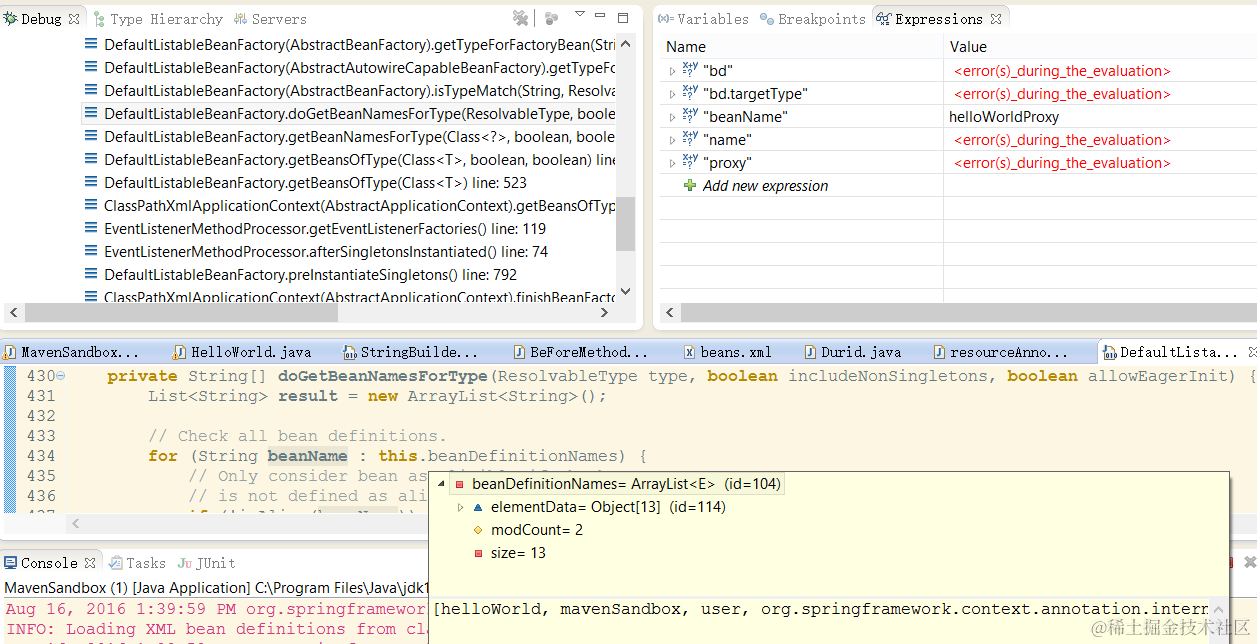Switch to resourceAnno editor tab
The height and width of the screenshot is (644, 1257).
[1000, 352]
